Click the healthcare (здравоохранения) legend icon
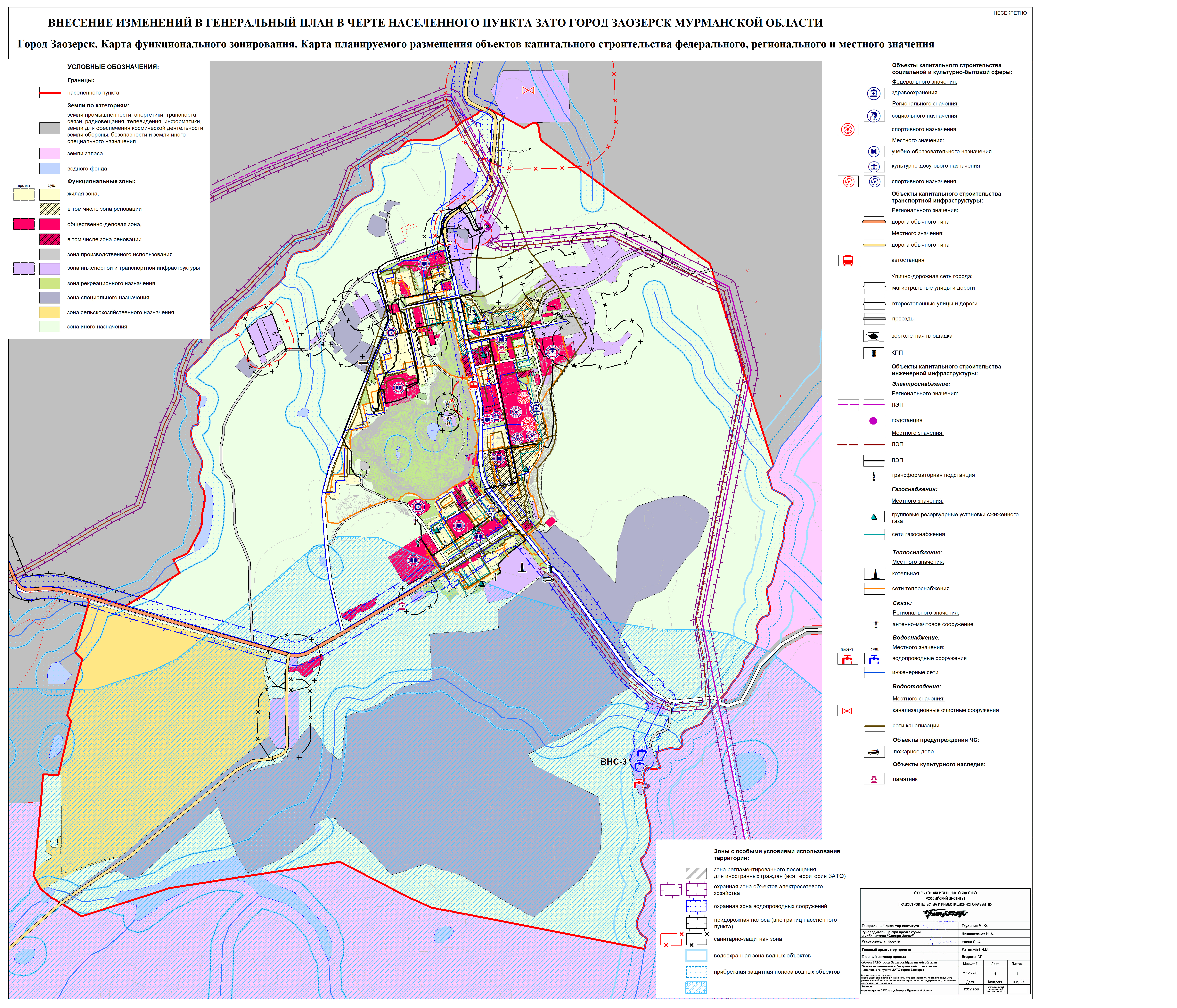The height and width of the screenshot is (1008, 1177). tap(874, 93)
